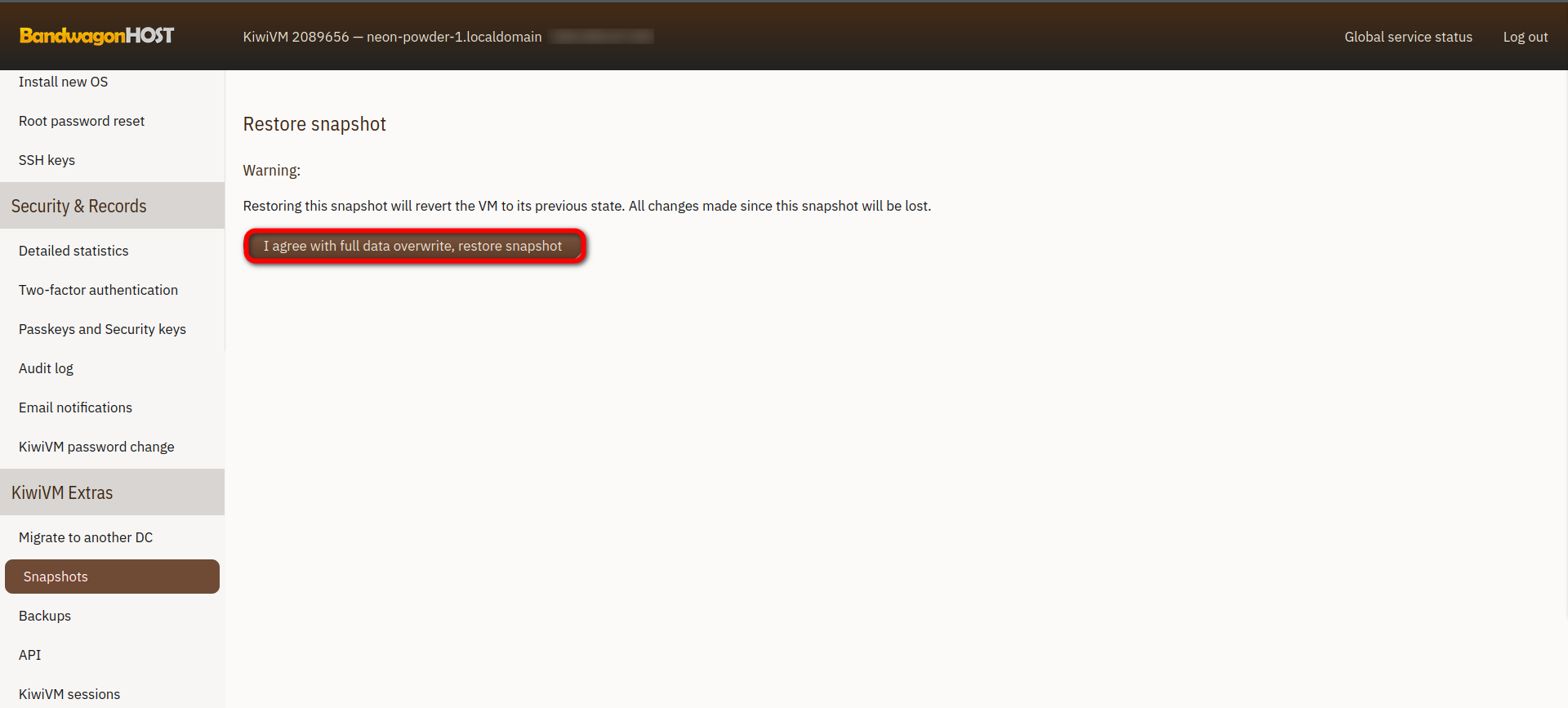Open Two-factor authentication settings
The height and width of the screenshot is (708, 1568).
coord(98,290)
